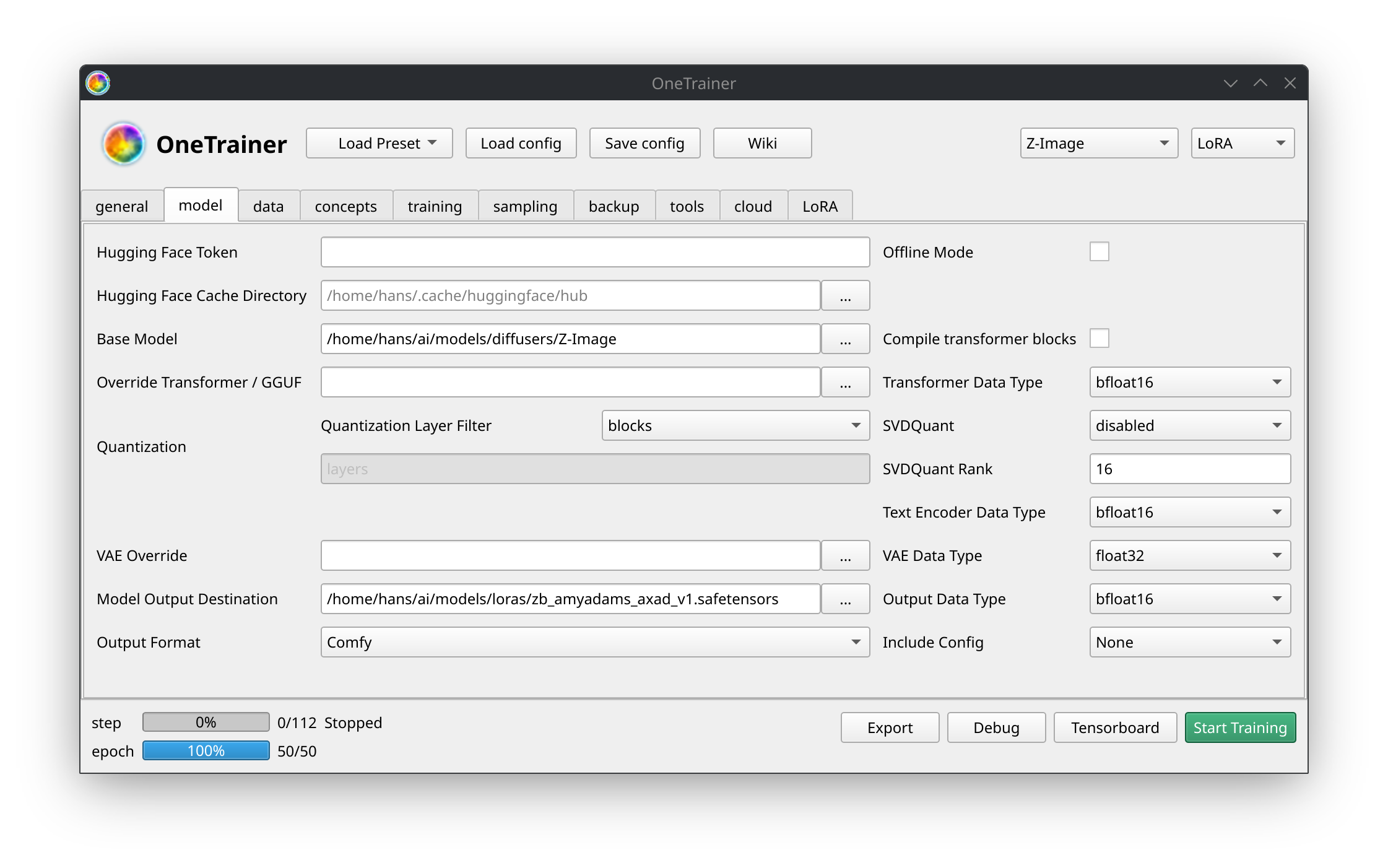Open the Output Data Type dropdown
The width and height of the screenshot is (1388, 868).
pyautogui.click(x=1190, y=599)
